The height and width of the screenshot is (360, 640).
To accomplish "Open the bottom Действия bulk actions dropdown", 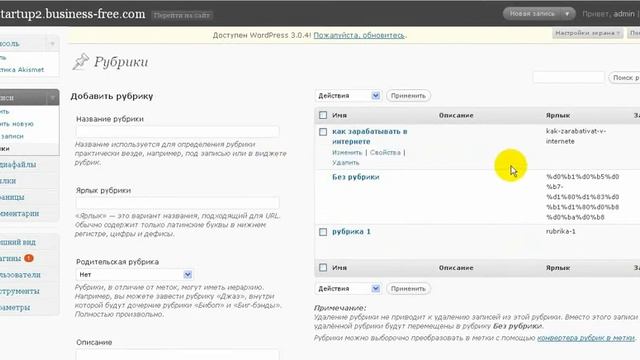I will (x=348, y=289).
